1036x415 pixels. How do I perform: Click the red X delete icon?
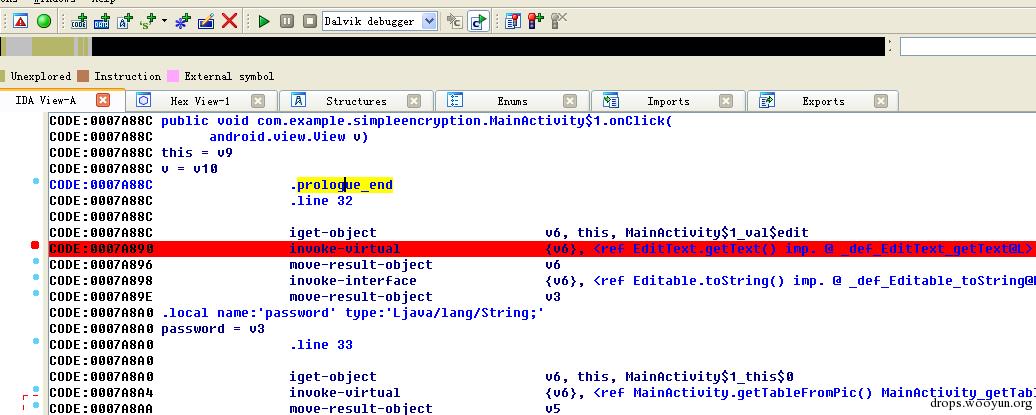tap(229, 21)
